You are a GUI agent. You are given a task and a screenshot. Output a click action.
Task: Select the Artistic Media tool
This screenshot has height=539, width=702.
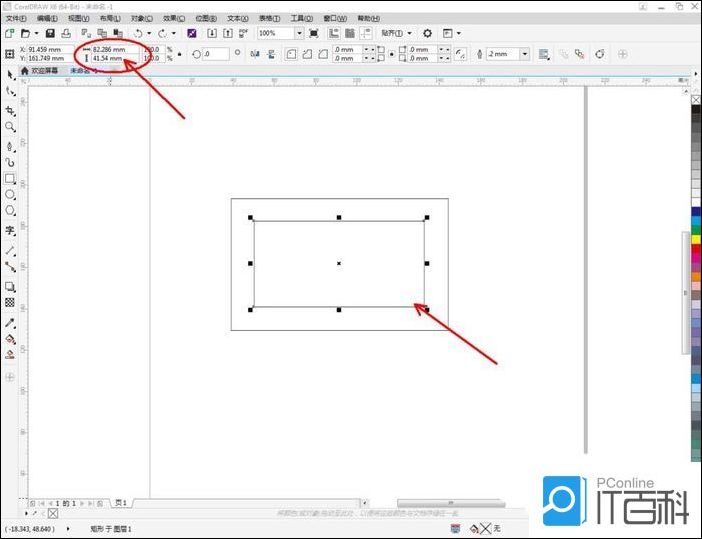[x=10, y=162]
